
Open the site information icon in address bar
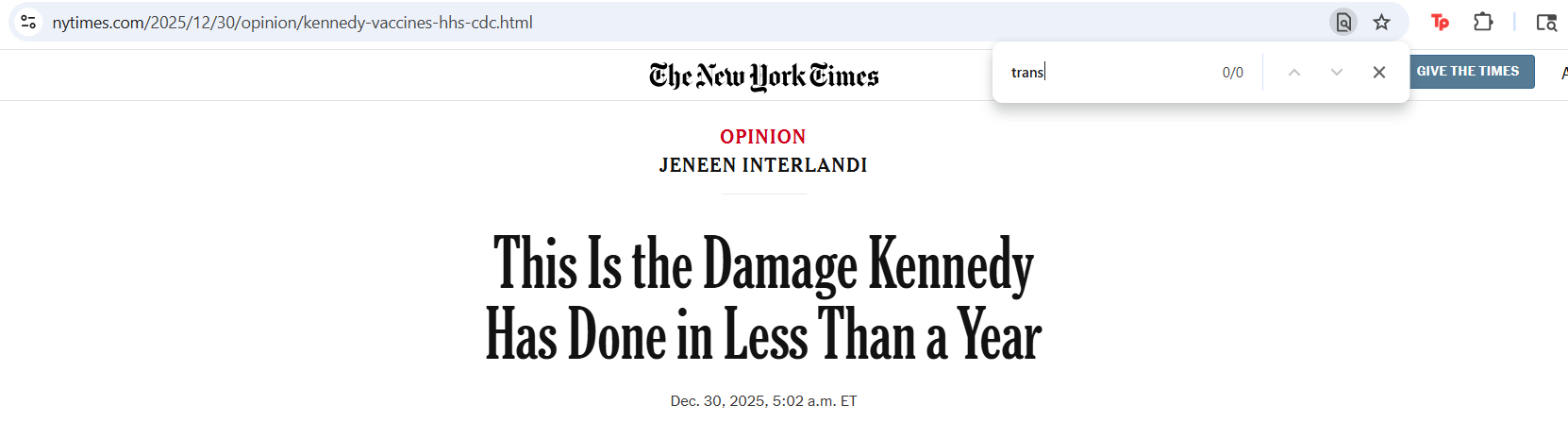click(28, 22)
